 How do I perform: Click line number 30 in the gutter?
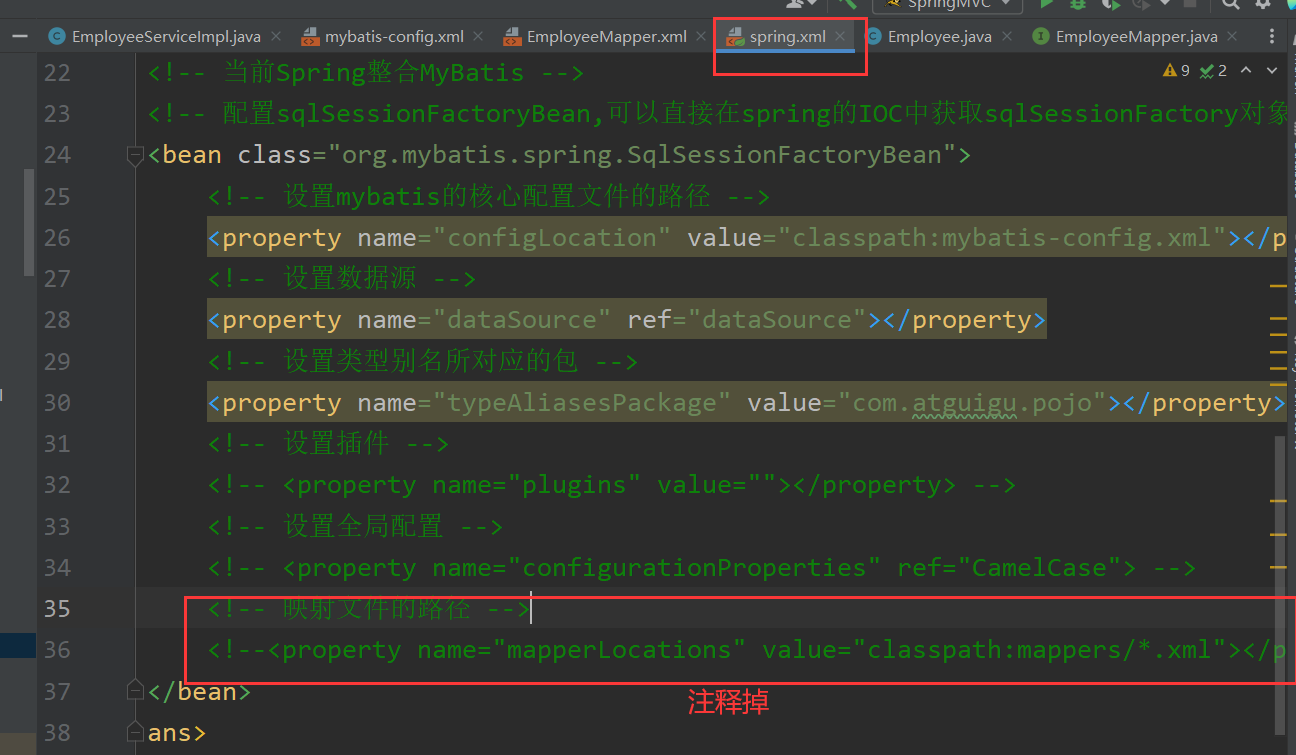point(58,403)
